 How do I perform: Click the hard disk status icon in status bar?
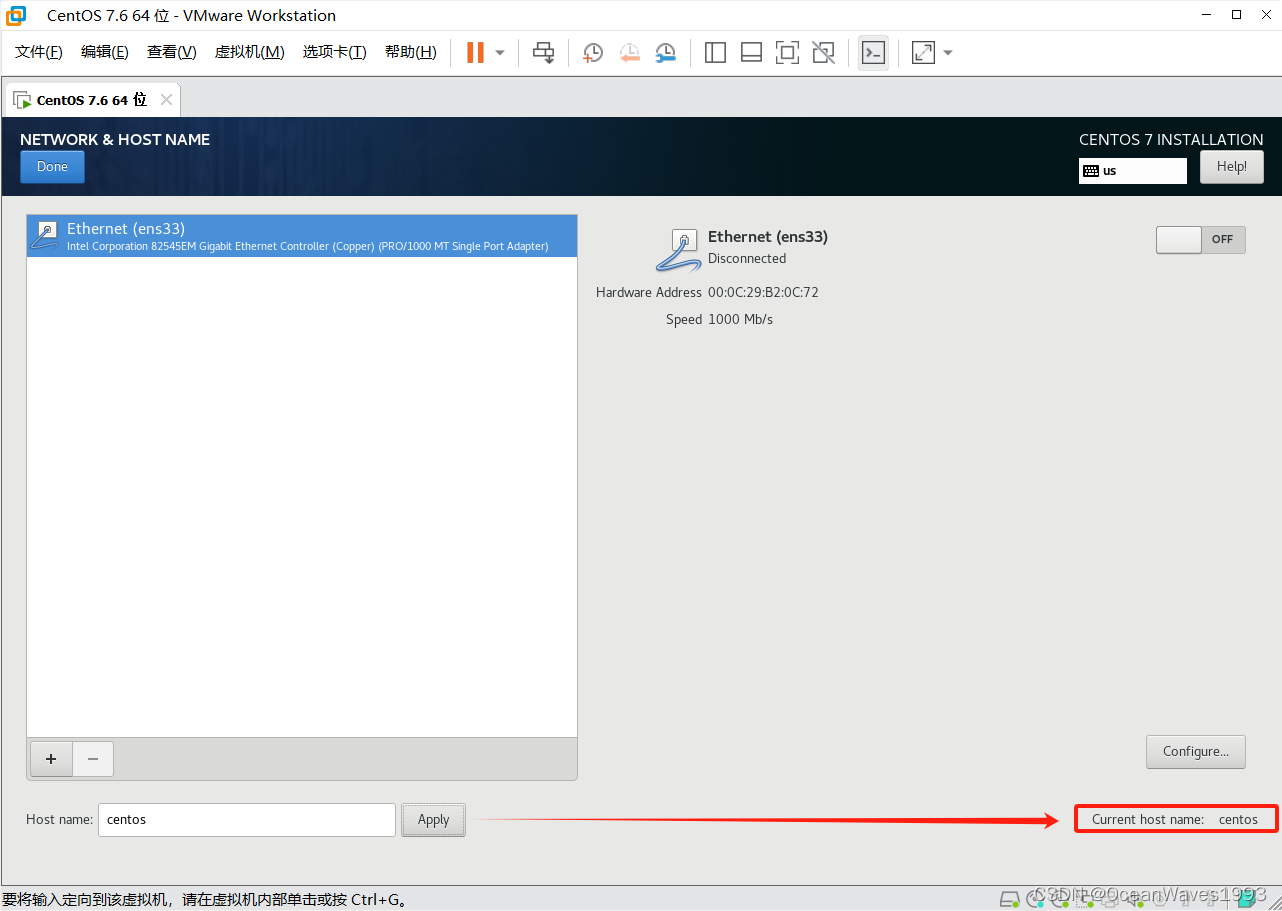[1010, 899]
